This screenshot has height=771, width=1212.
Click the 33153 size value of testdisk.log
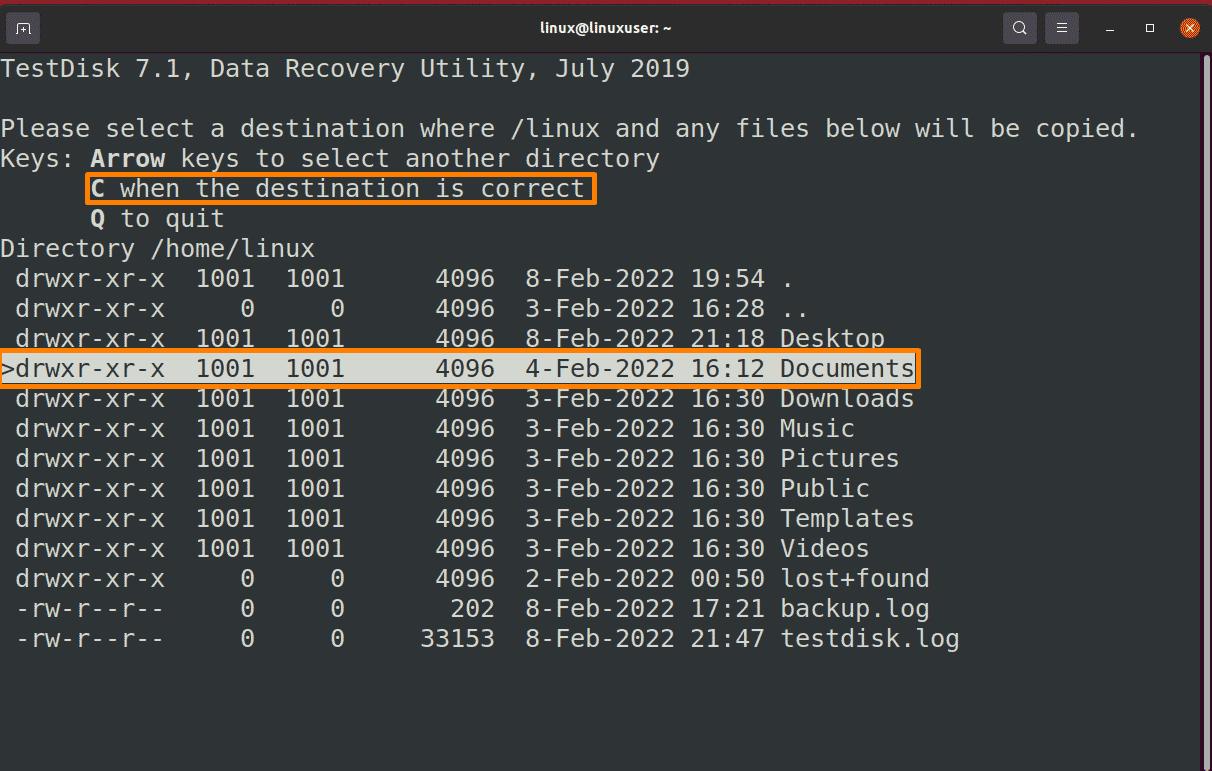457,639
